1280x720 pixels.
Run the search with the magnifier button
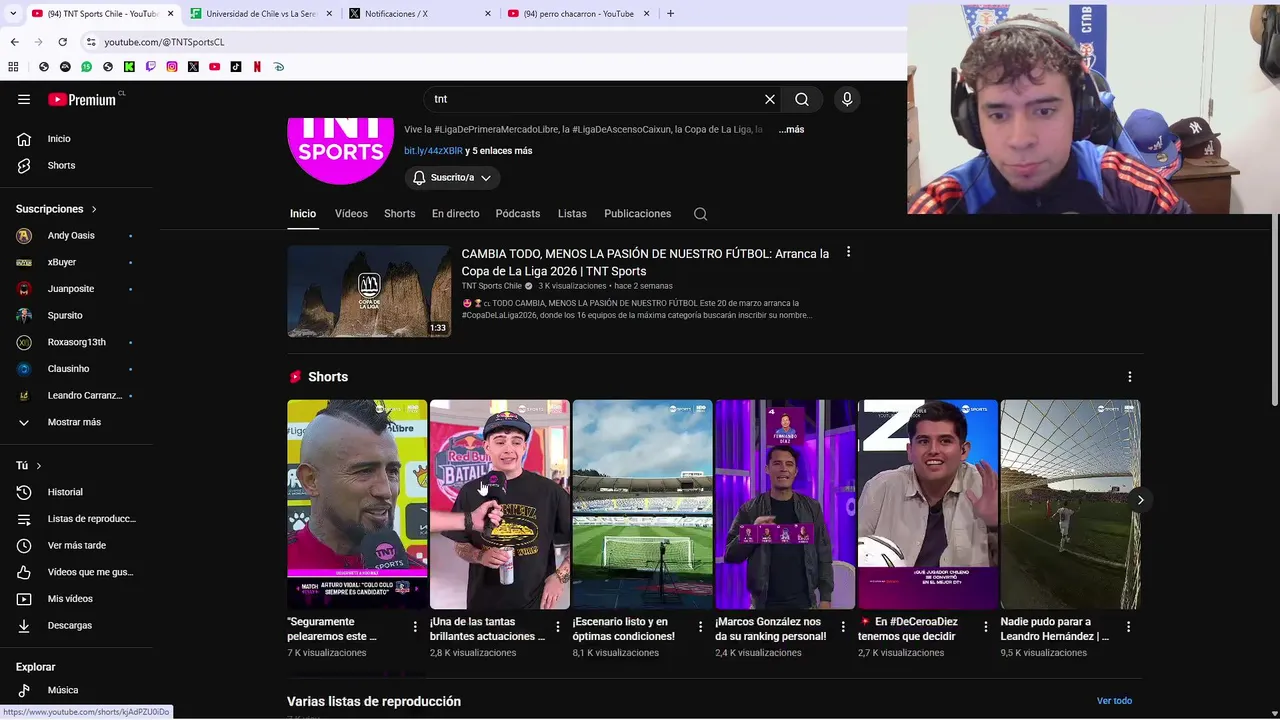802,99
